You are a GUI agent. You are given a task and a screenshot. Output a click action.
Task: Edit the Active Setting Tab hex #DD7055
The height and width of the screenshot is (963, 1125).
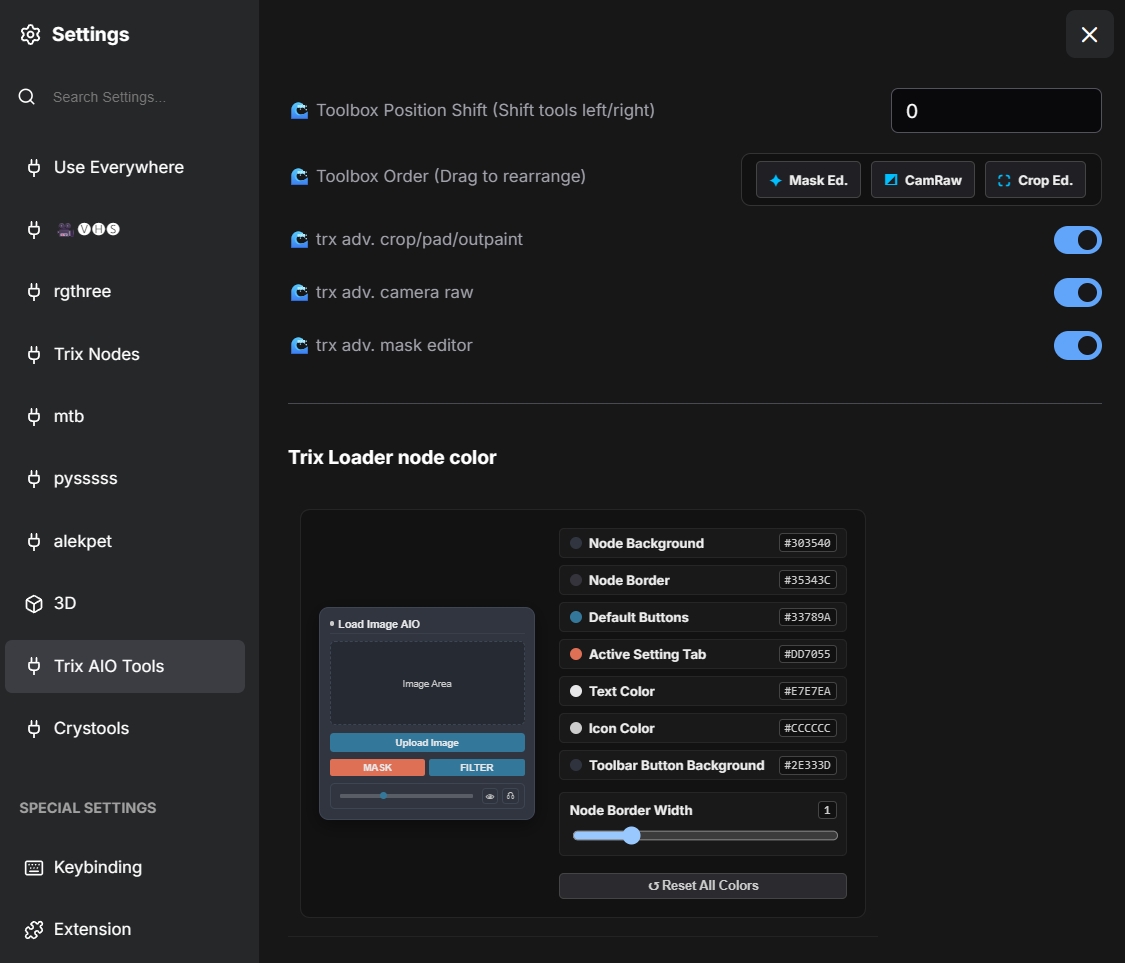807,654
